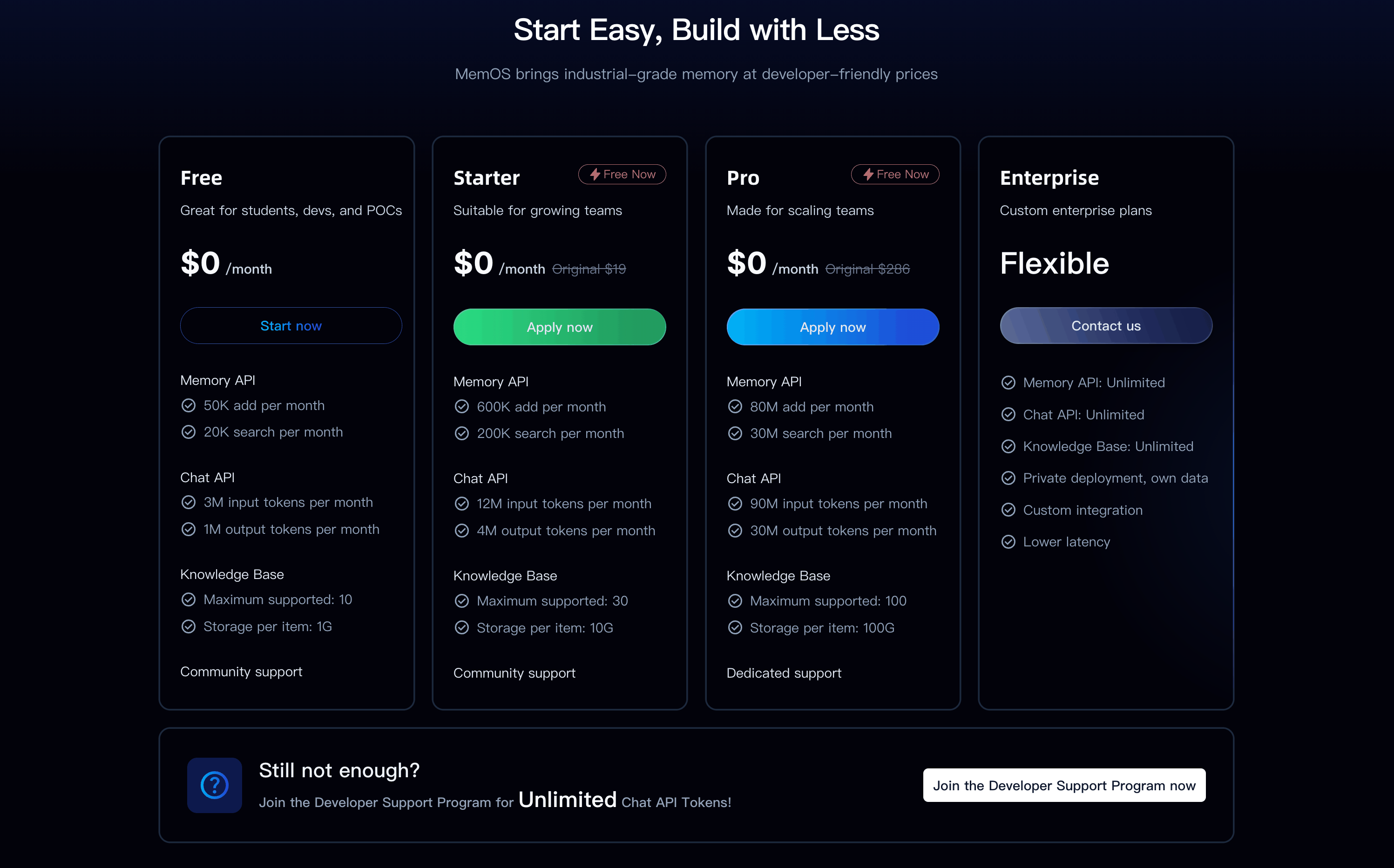1394x868 pixels.
Task: Click the blue question mark help icon
Action: [214, 785]
